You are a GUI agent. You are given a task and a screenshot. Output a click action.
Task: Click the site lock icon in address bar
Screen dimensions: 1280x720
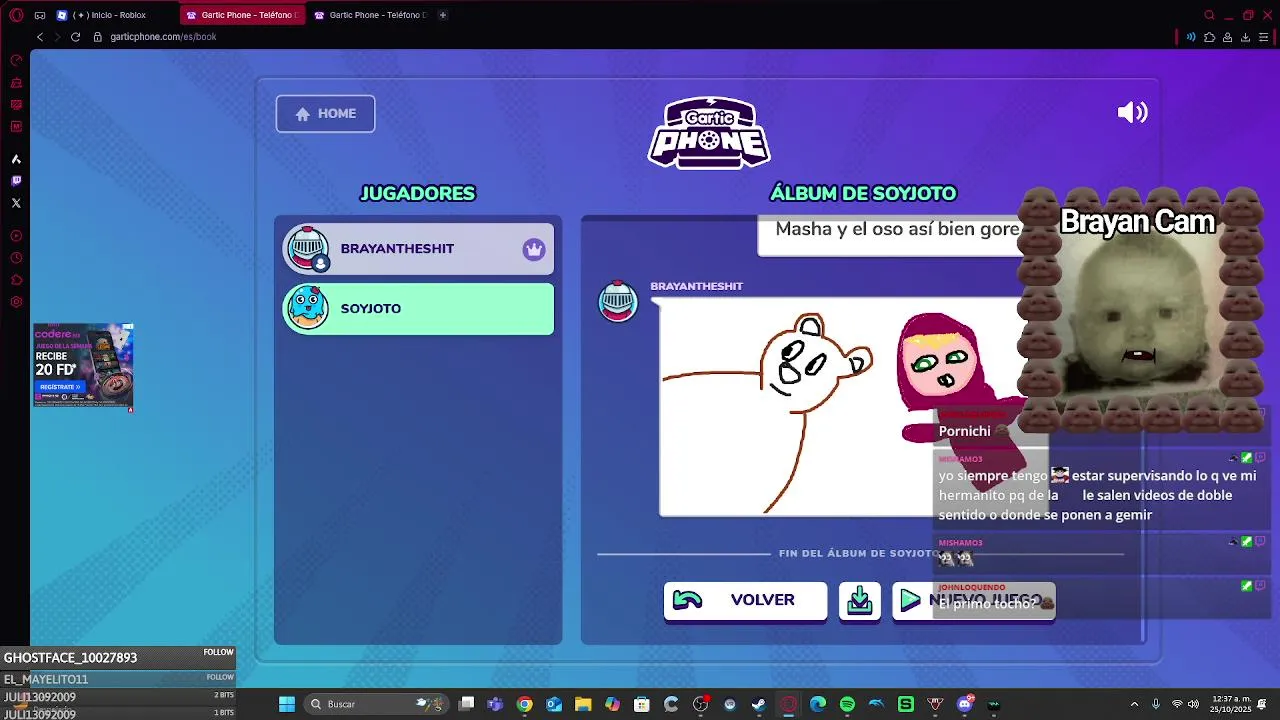click(98, 37)
